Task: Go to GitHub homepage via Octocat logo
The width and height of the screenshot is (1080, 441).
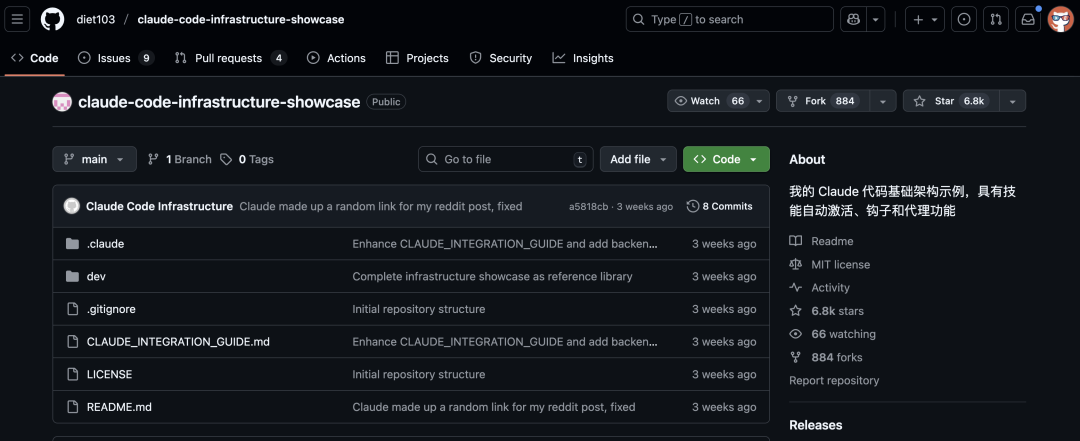Action: 52,19
